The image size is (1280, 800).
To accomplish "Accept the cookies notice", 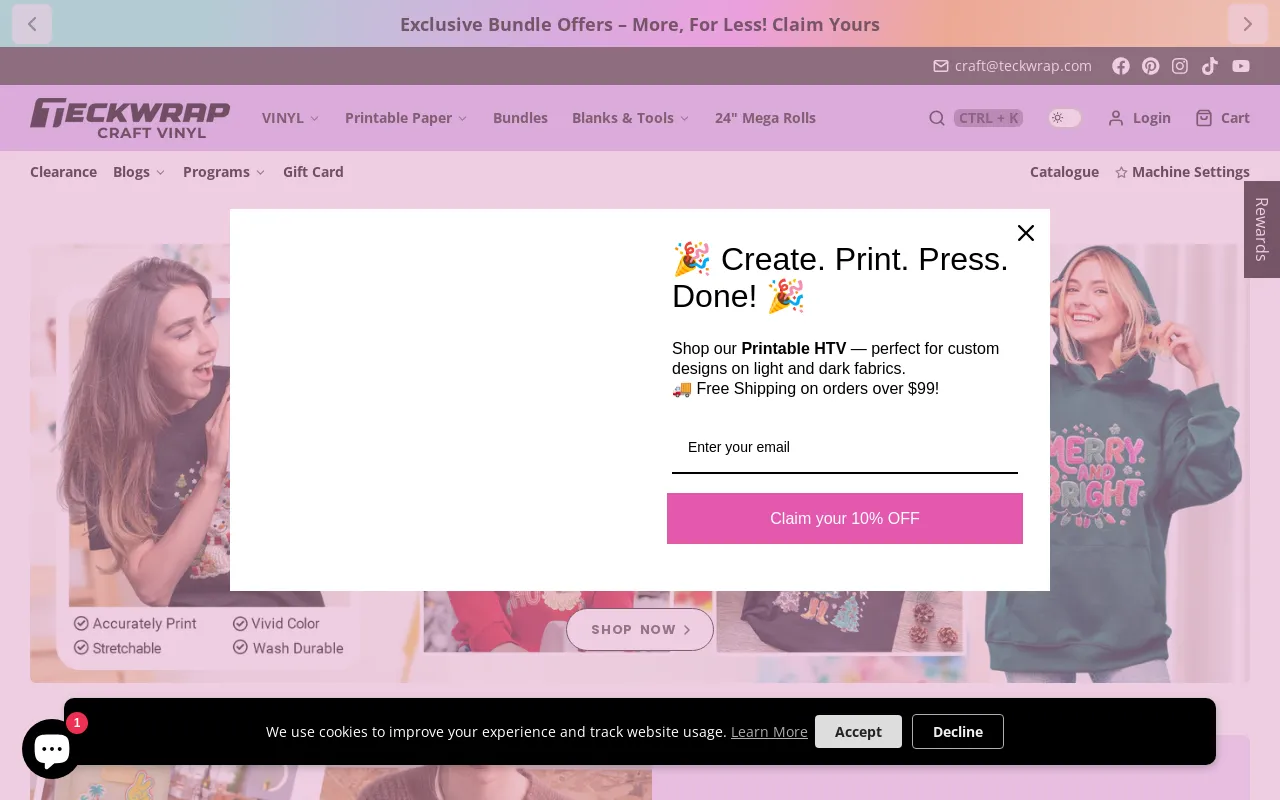I will 858,731.
